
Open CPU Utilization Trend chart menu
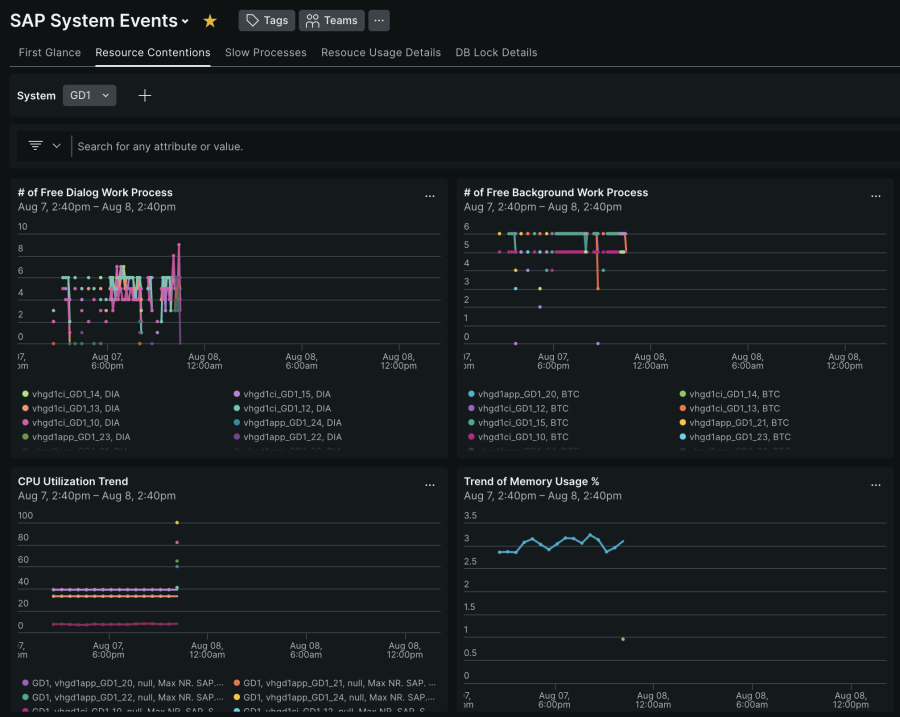coord(430,485)
